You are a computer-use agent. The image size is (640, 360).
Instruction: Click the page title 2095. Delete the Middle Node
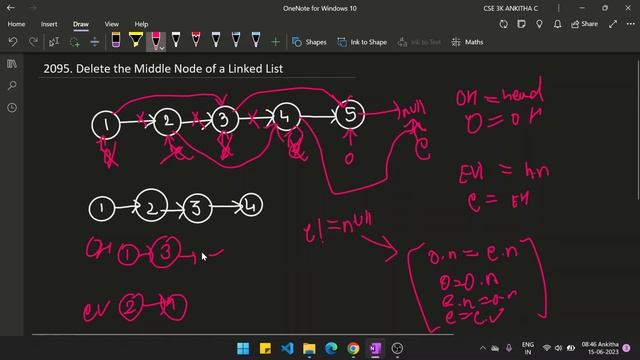(x=163, y=69)
